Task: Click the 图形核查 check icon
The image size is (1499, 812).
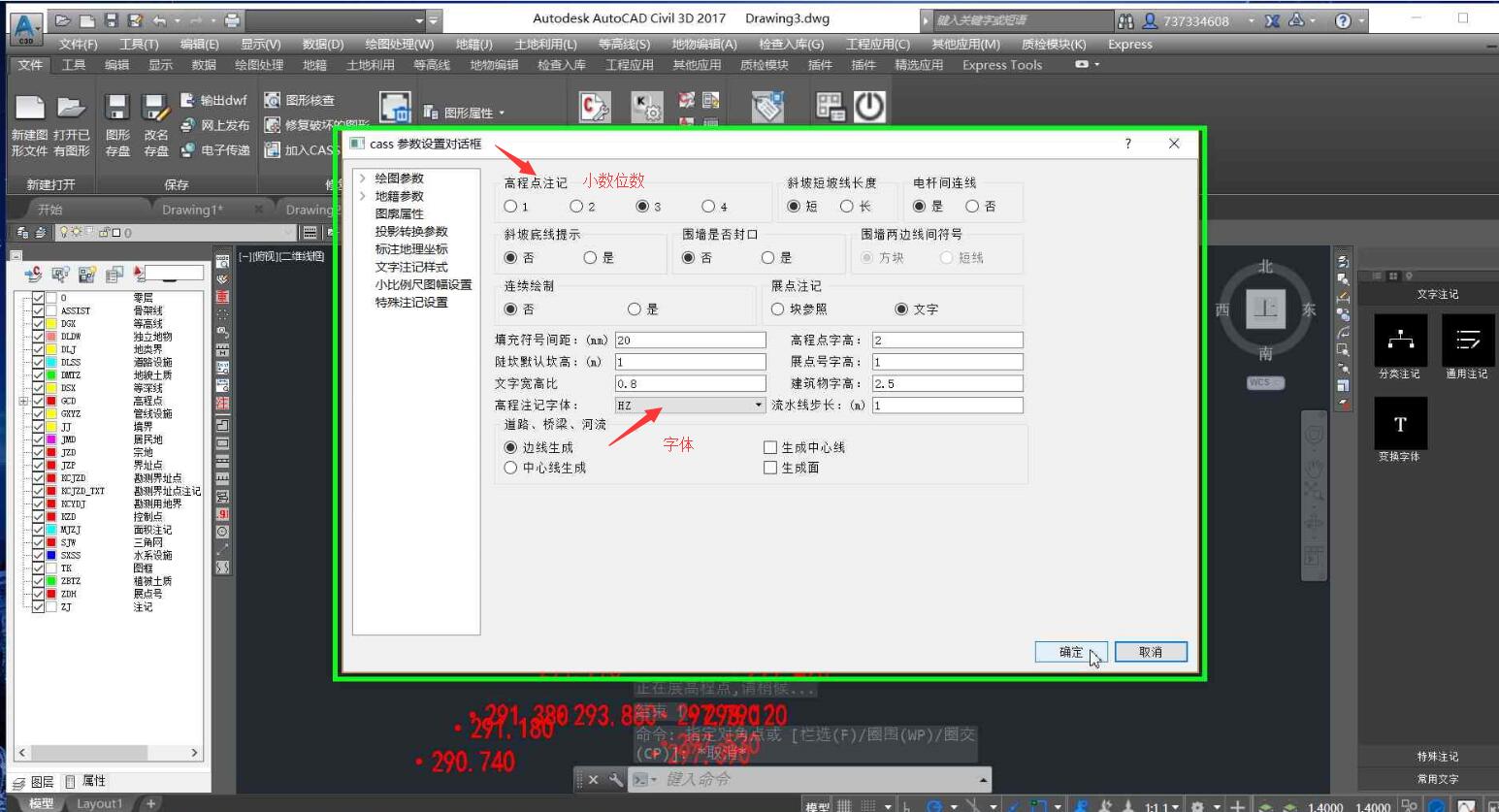Action: [x=273, y=100]
